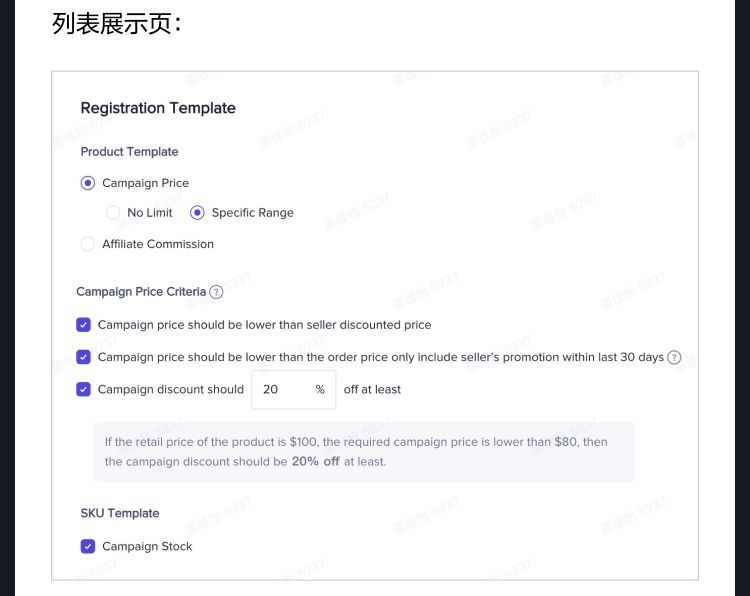
Task: Click help icon beside Campaign Price Criteria
Action: [x=216, y=292]
